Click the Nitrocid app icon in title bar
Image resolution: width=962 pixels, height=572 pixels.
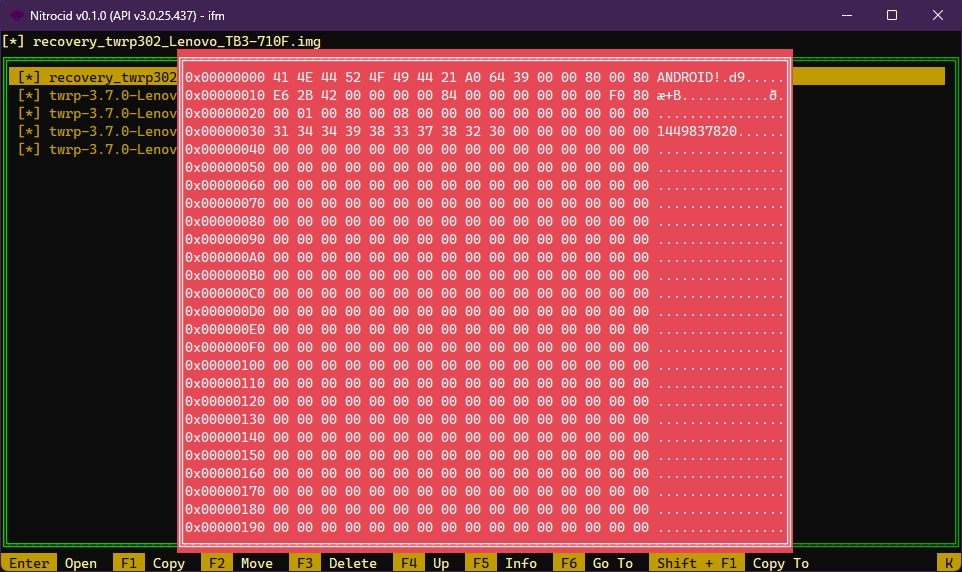pyautogui.click(x=17, y=15)
